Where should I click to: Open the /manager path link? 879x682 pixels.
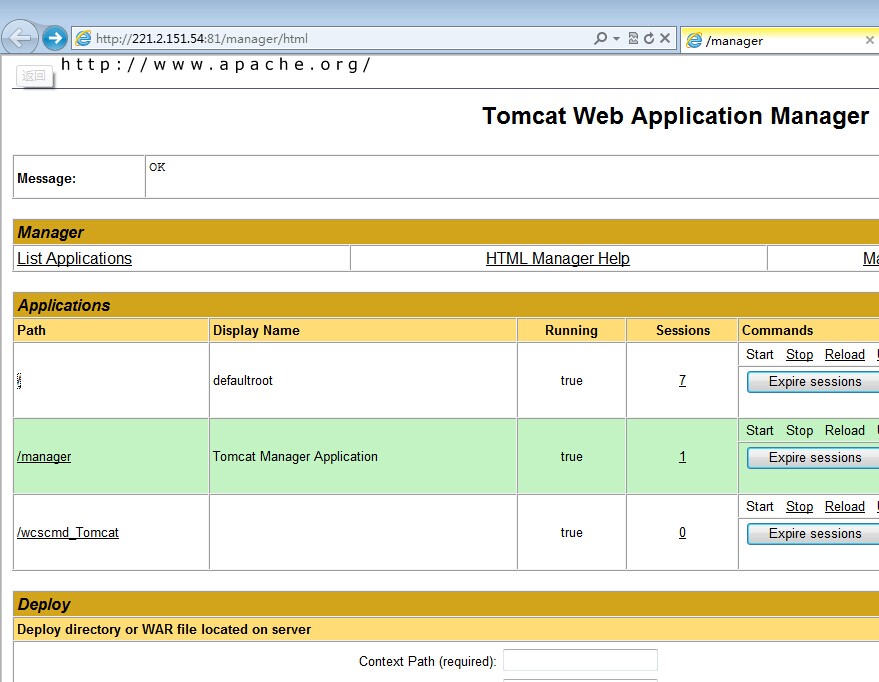44,457
